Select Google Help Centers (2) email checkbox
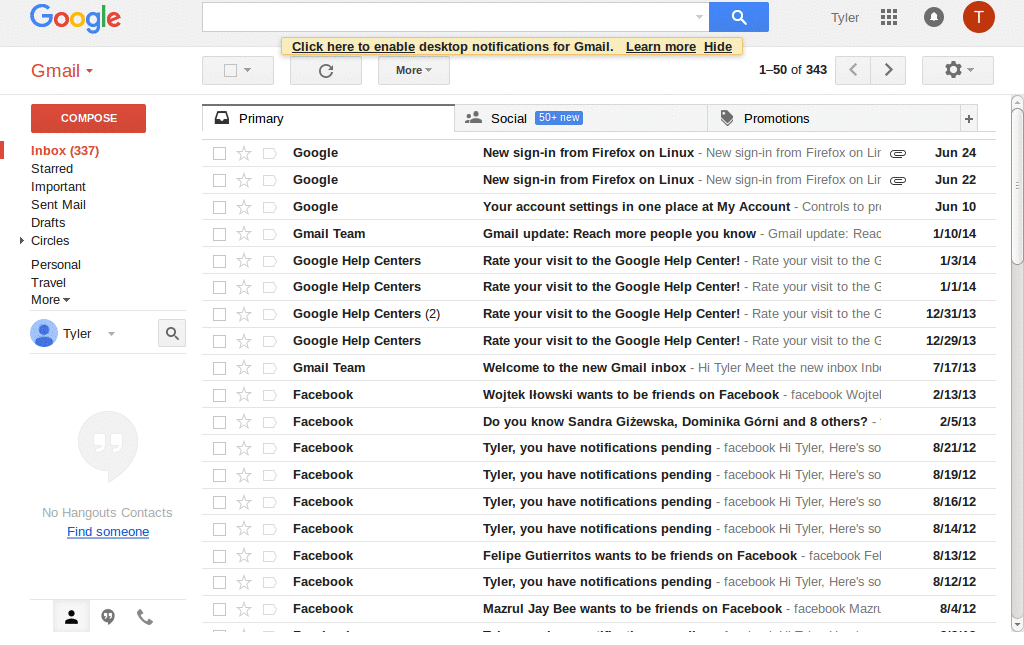The width and height of the screenshot is (1024, 645). point(219,315)
